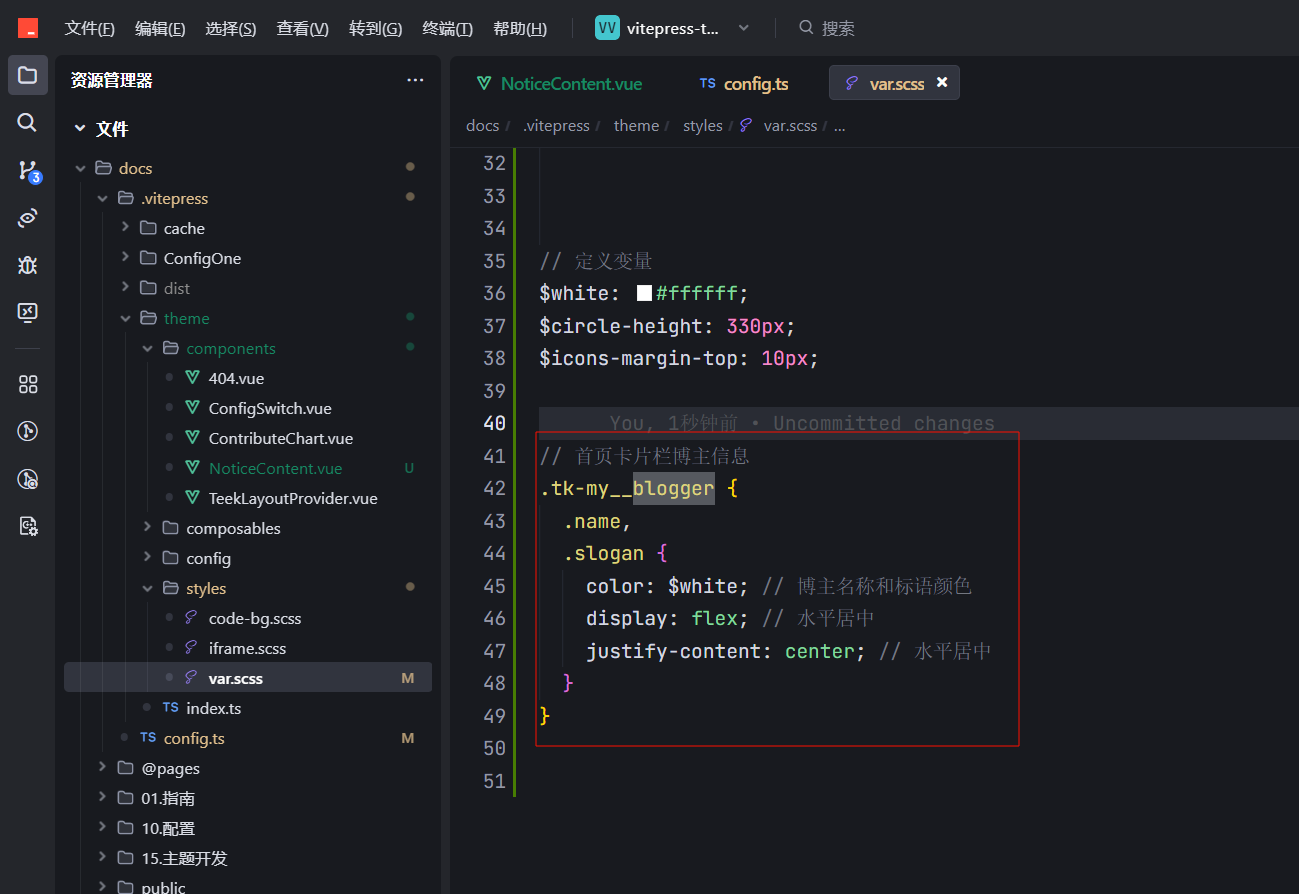Open the 文件(F) menu
This screenshot has width=1299, height=894.
tap(90, 28)
